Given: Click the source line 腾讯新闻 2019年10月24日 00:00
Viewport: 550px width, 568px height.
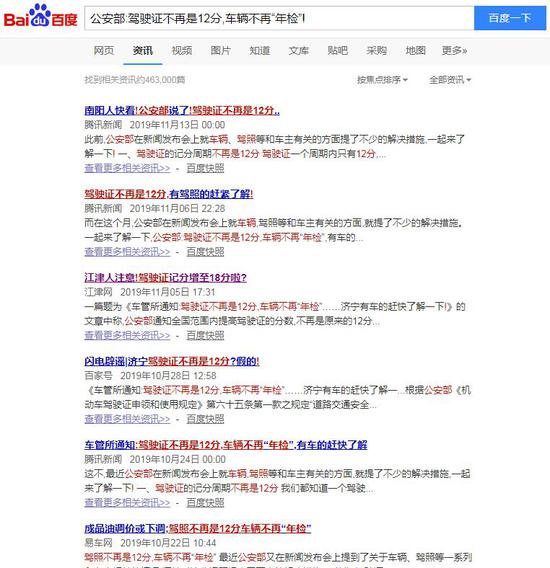Looking at the screenshot, I should point(155,460).
